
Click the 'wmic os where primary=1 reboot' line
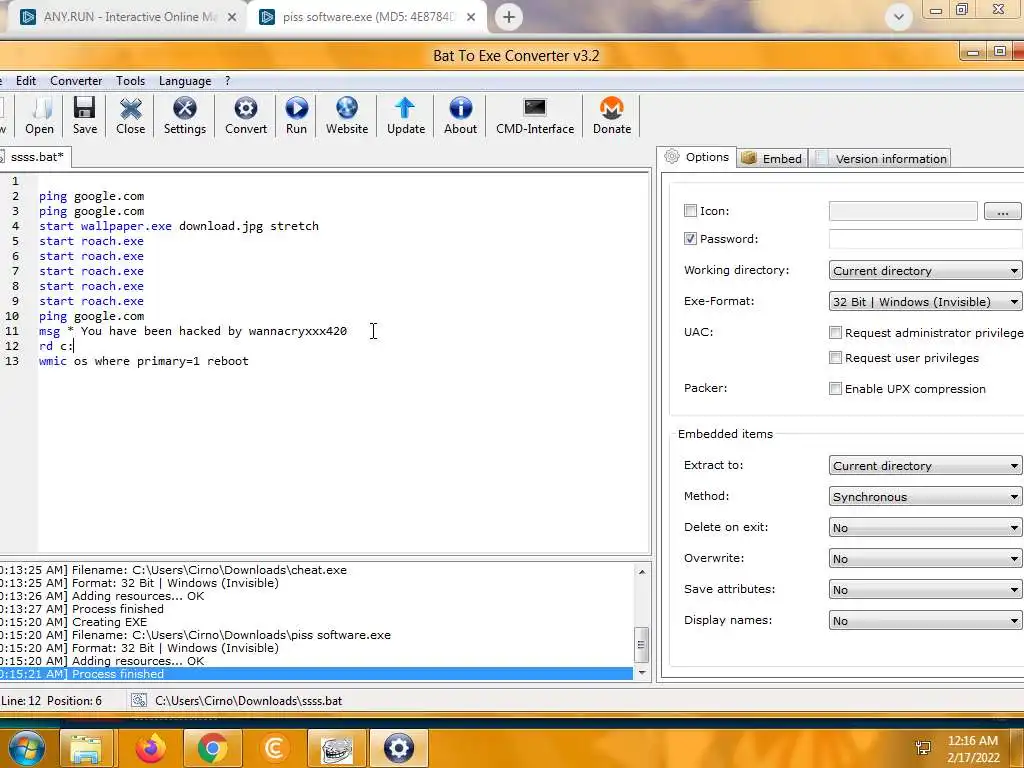(144, 361)
